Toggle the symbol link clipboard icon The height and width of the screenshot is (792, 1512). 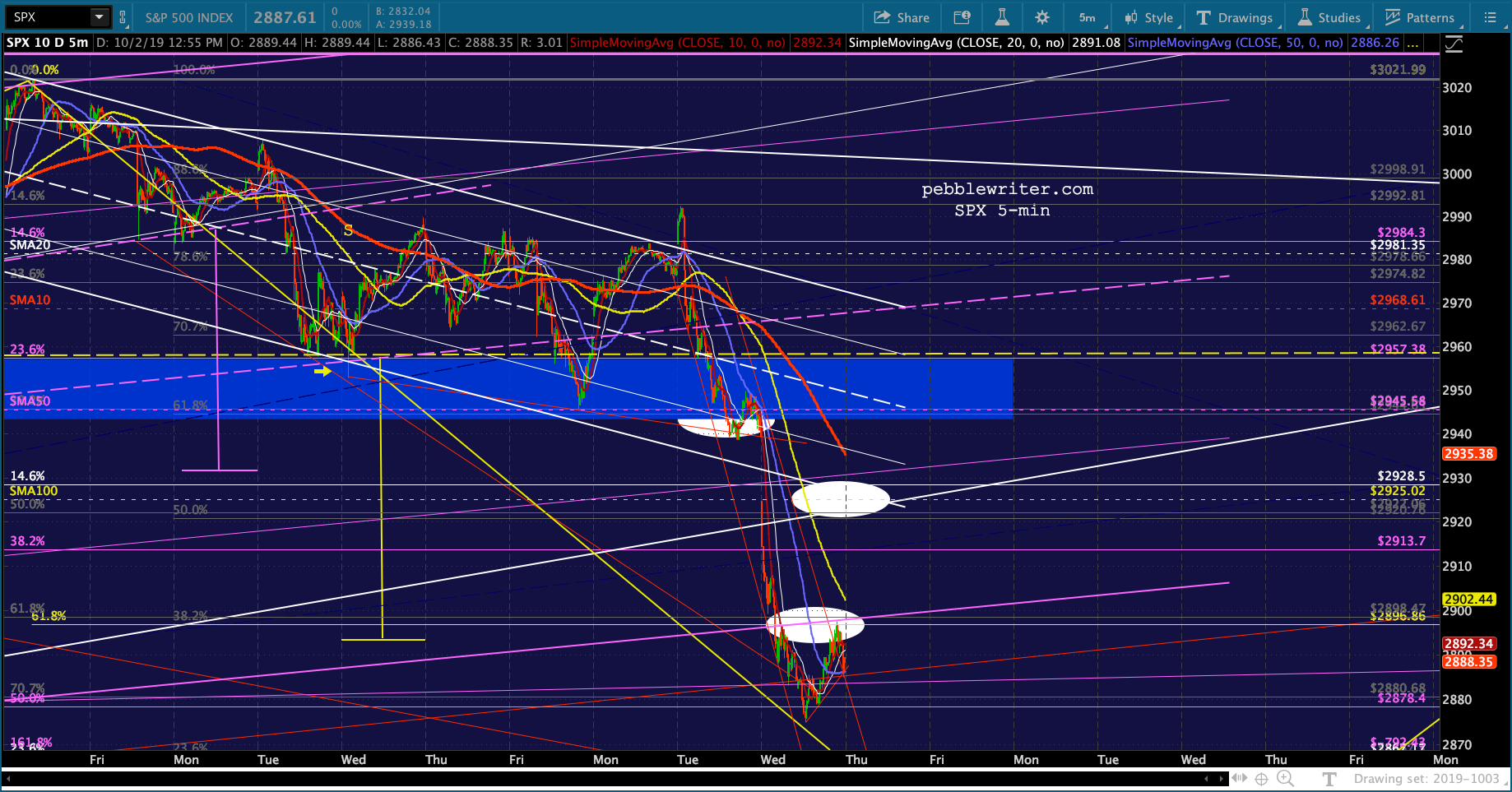pyautogui.click(x=123, y=17)
